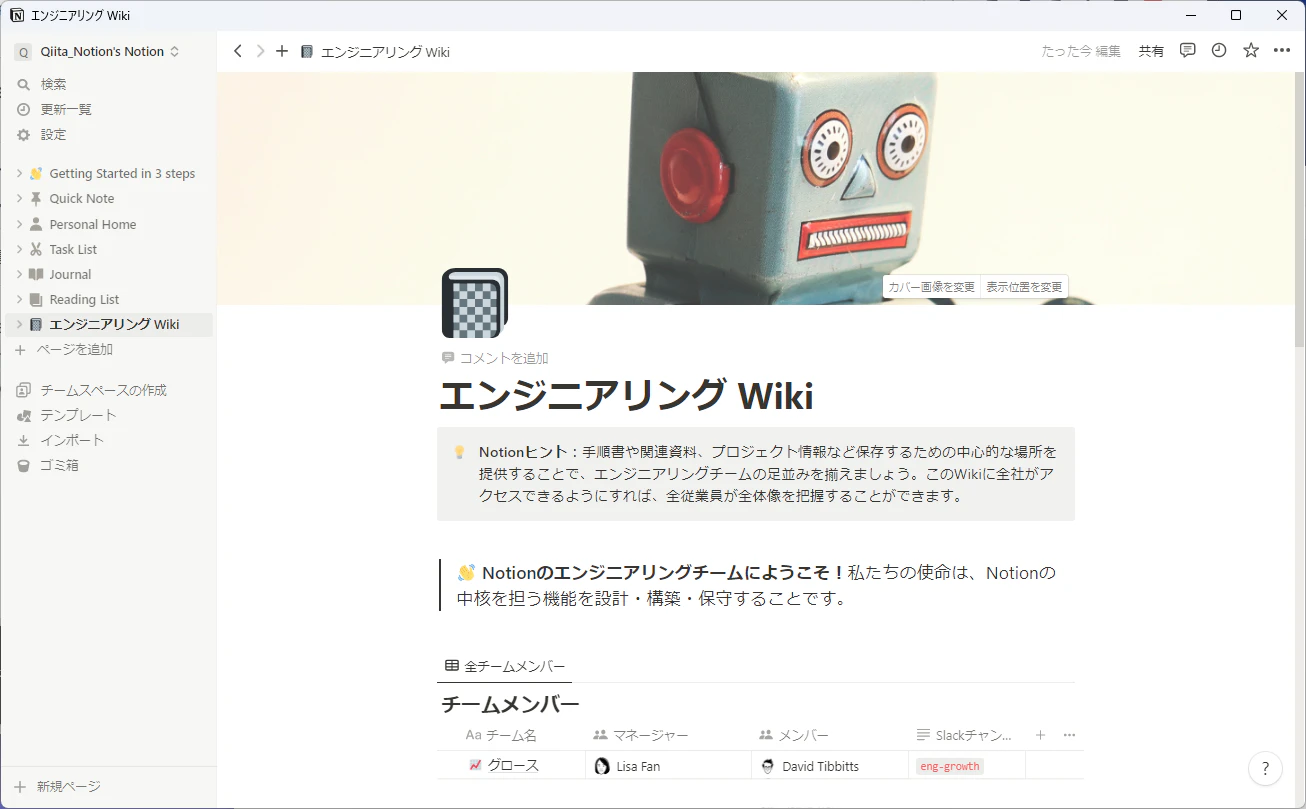Screen dimensions: 1306x809
Task: Favorite this page with the star icon
Action: pos(1251,50)
